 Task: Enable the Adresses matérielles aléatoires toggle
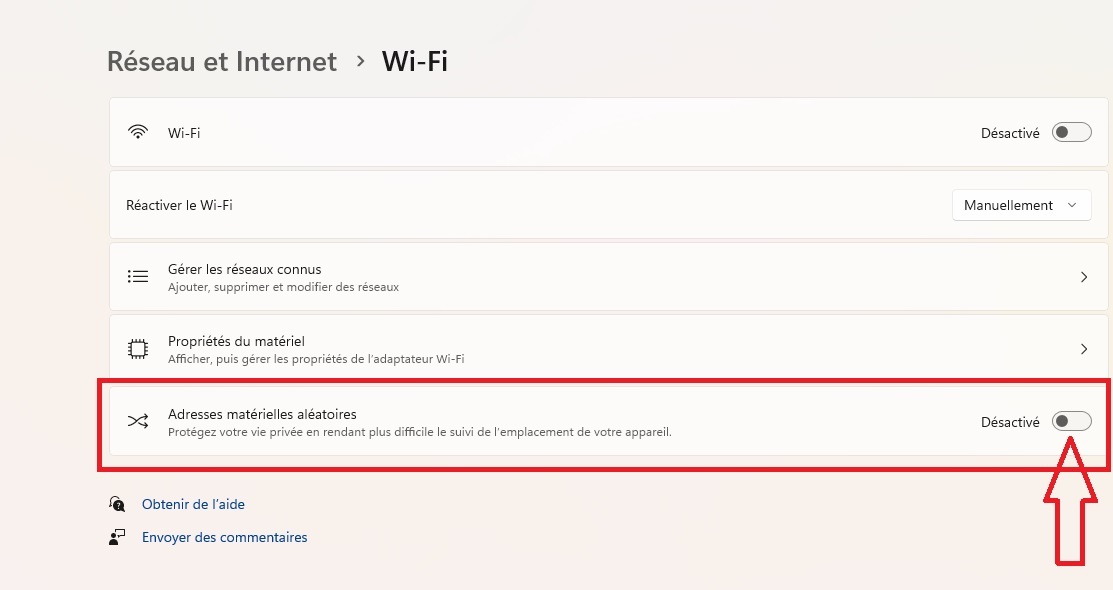click(1071, 421)
